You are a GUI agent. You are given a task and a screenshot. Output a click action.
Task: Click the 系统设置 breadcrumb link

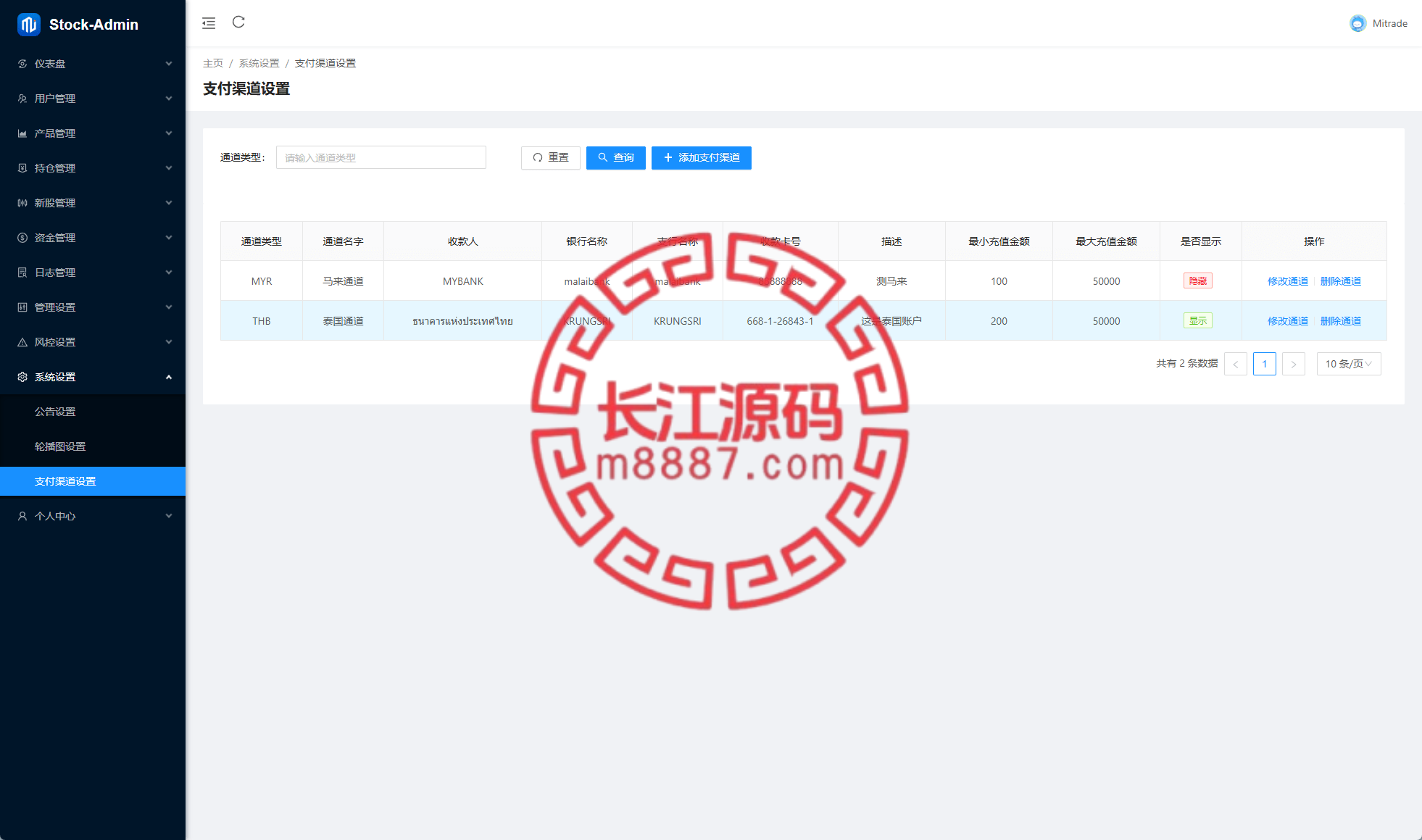(259, 63)
